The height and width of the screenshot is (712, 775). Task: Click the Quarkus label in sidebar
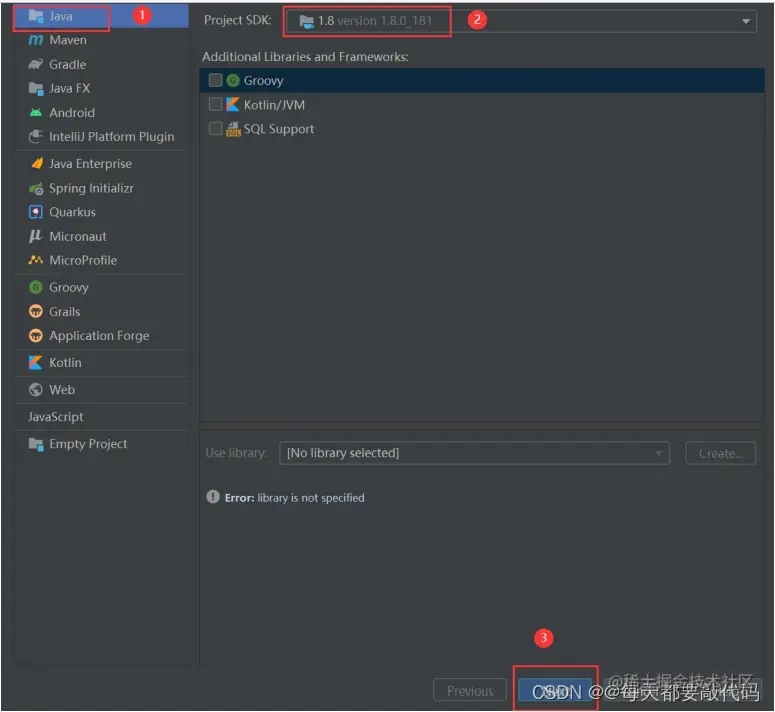tap(73, 212)
